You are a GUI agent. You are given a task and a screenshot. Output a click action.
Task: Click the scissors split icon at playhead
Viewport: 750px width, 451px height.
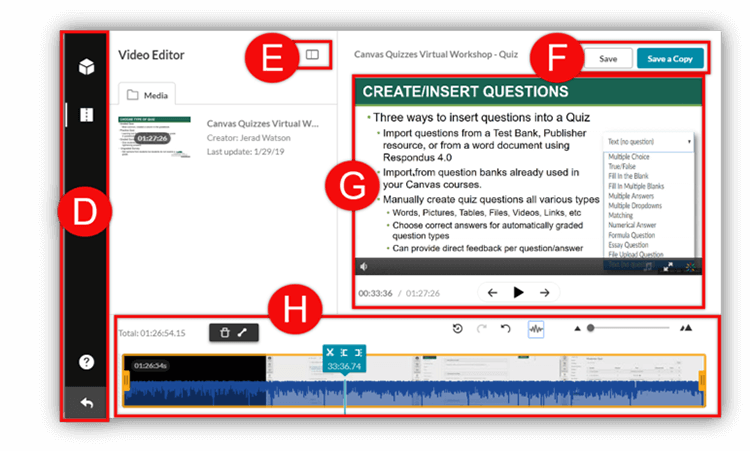(330, 353)
